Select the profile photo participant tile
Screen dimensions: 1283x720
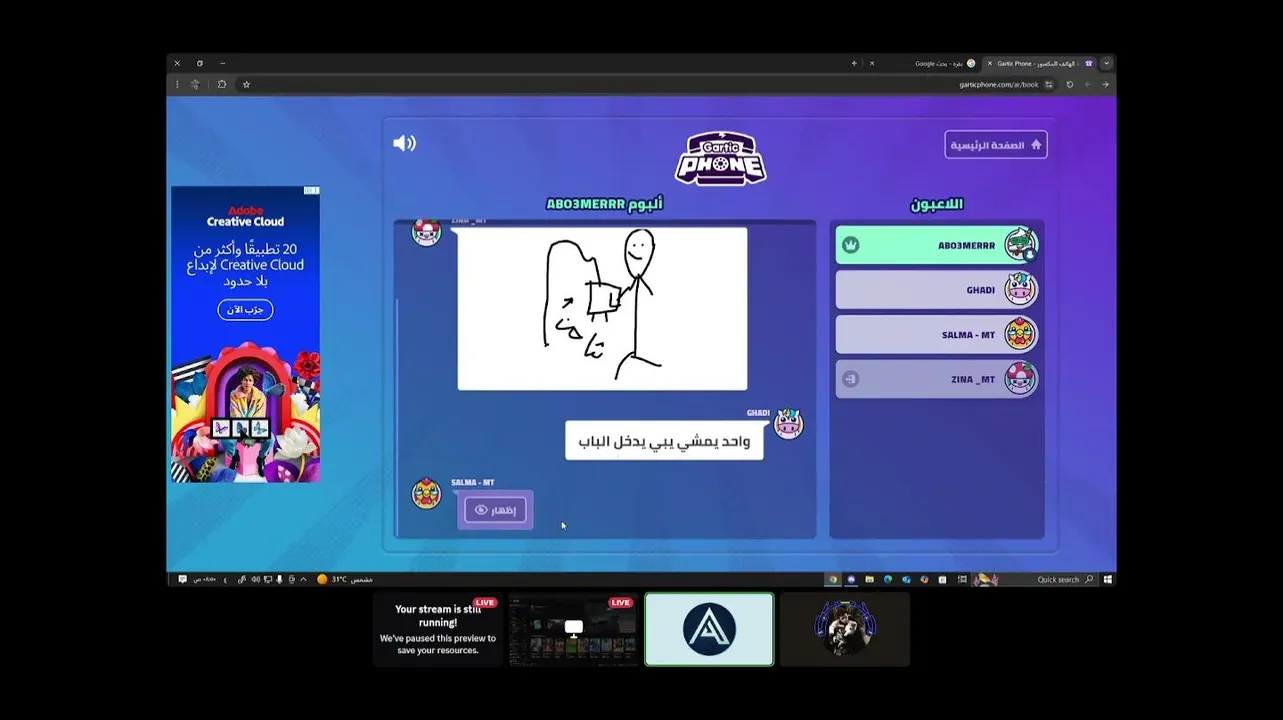[x=845, y=629]
